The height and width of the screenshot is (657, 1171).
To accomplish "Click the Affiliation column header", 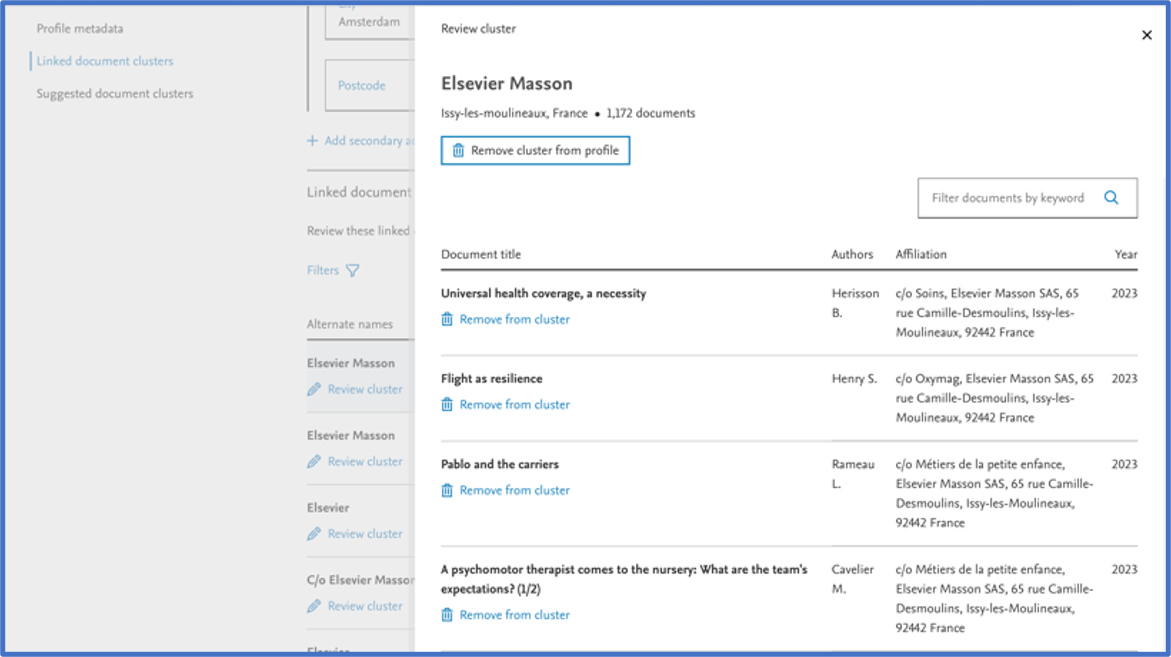I will (921, 255).
